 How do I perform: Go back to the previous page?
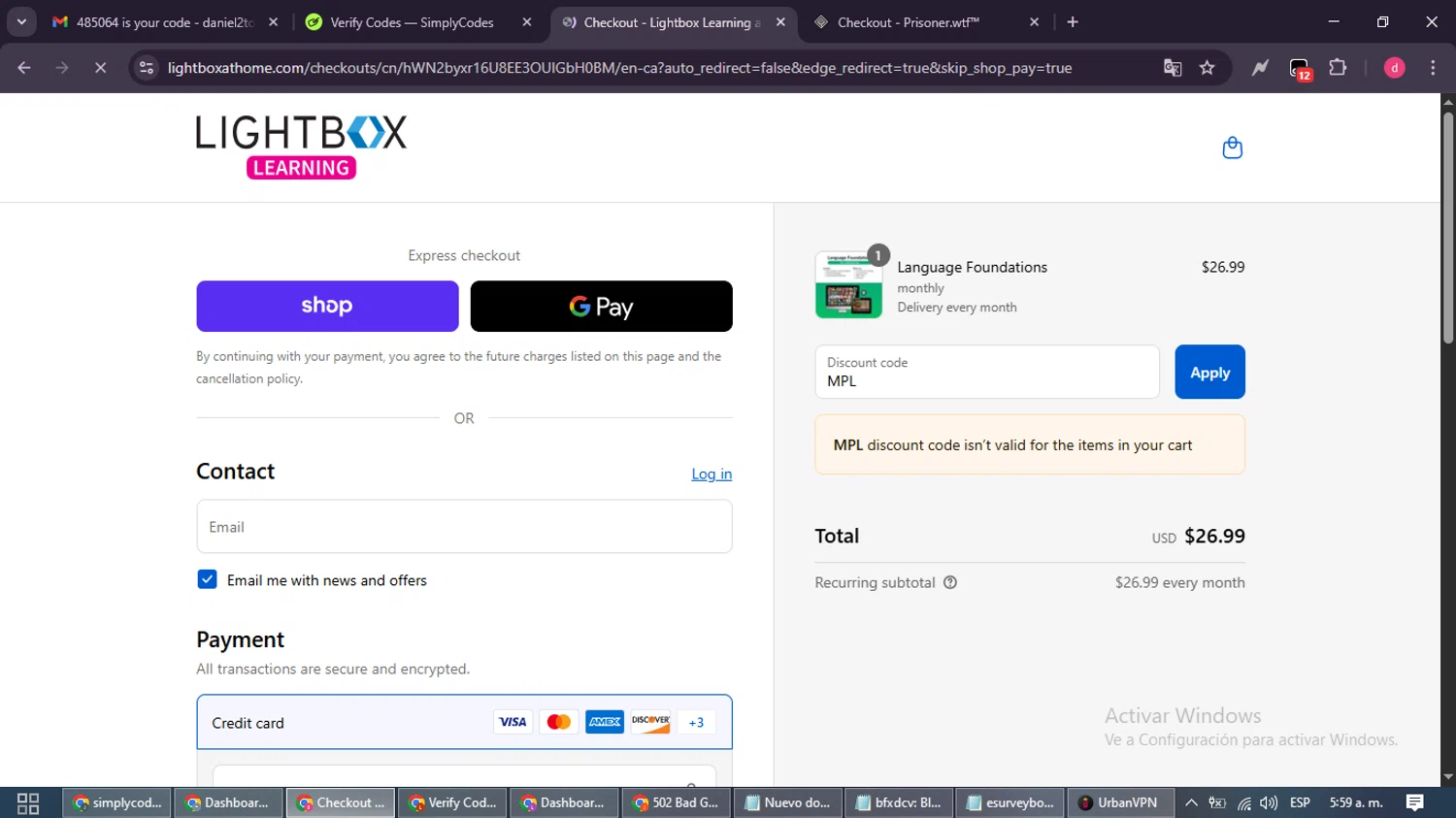(x=24, y=68)
